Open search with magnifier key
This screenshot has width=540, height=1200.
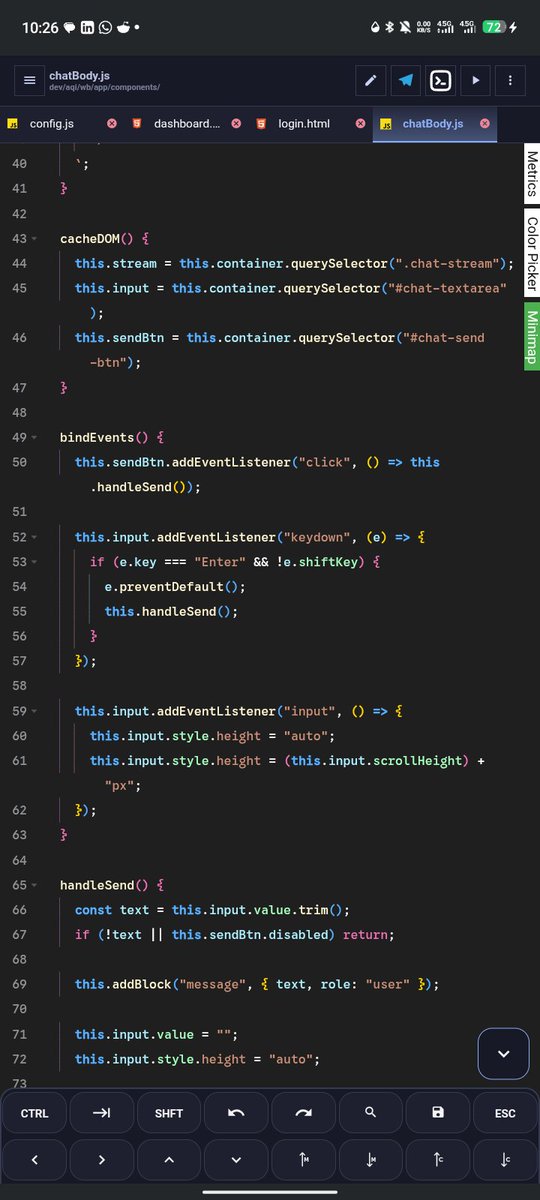(x=371, y=1112)
